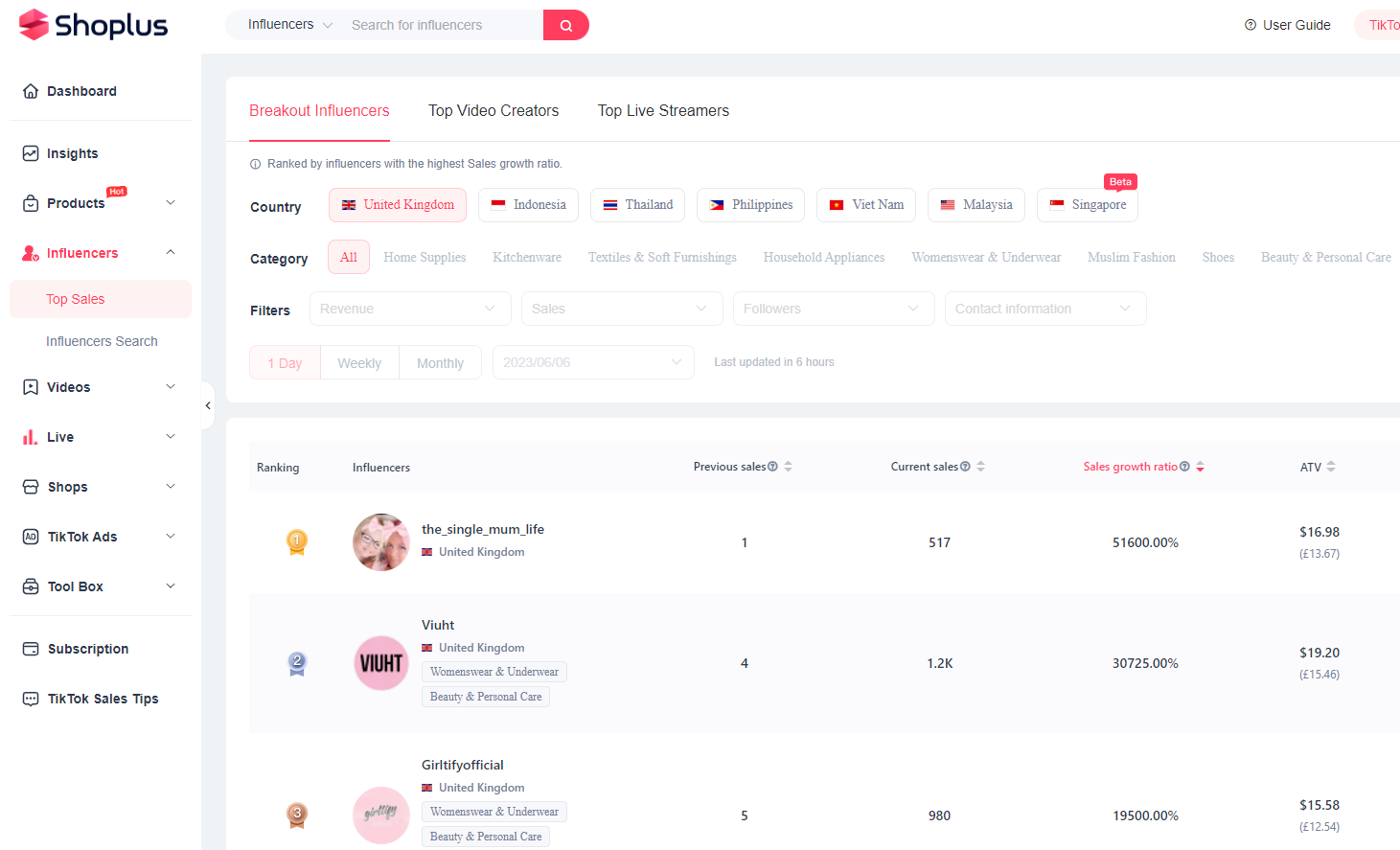Viewport: 1400px width, 850px height.
Task: Click the Shops storefront icon
Action: [31, 487]
